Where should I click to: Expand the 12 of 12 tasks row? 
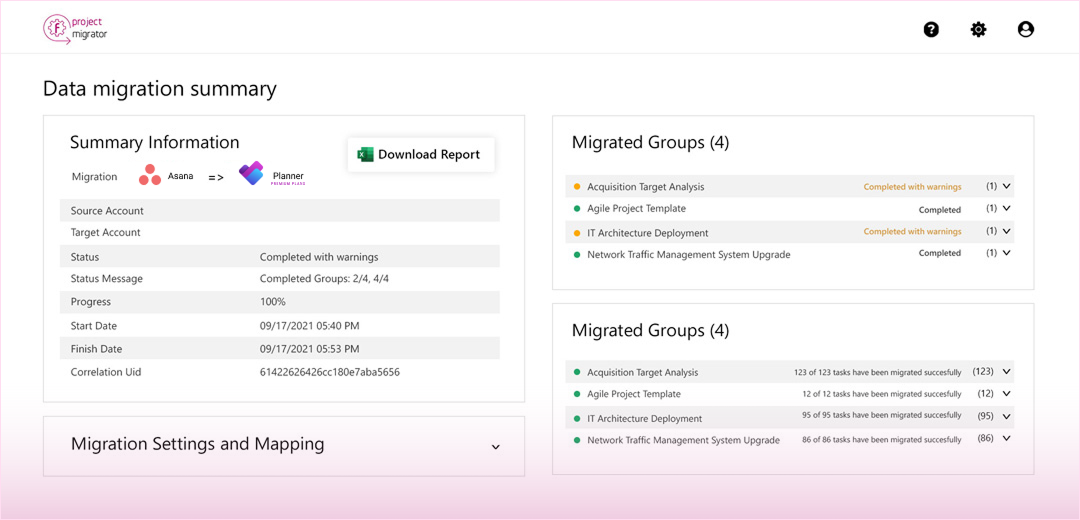pos(1006,394)
